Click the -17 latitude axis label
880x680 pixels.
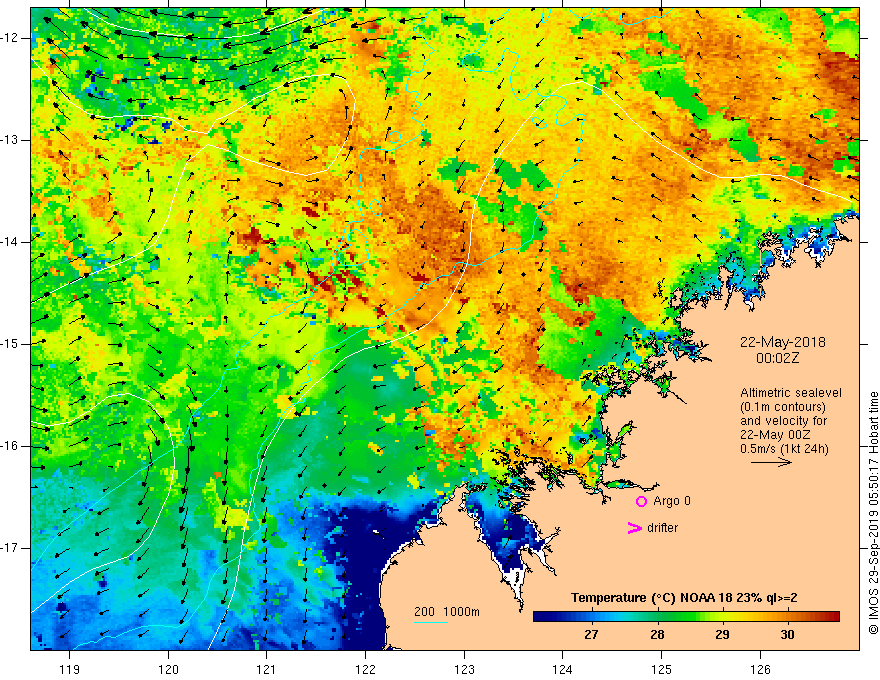tap(11, 548)
